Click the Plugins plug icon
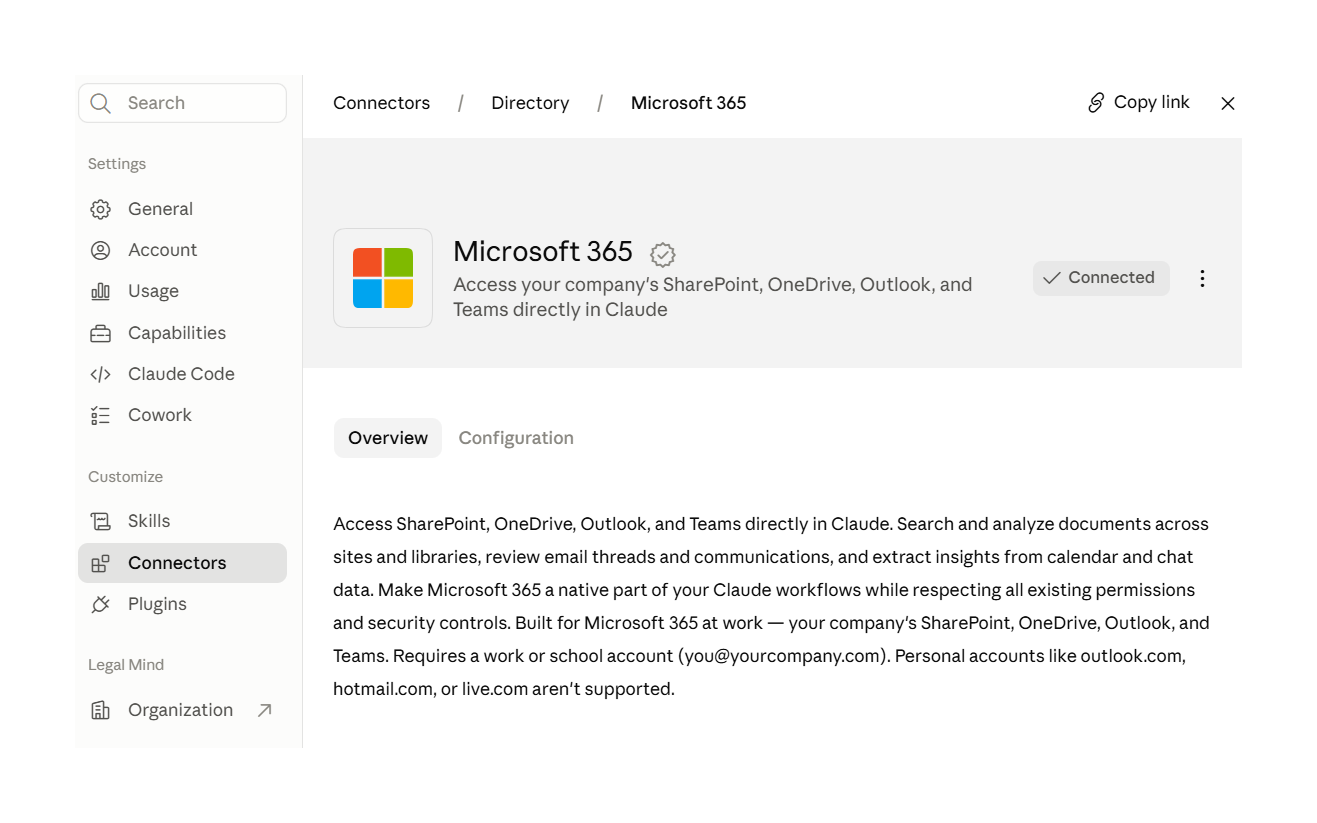1317x823 pixels. coord(100,604)
